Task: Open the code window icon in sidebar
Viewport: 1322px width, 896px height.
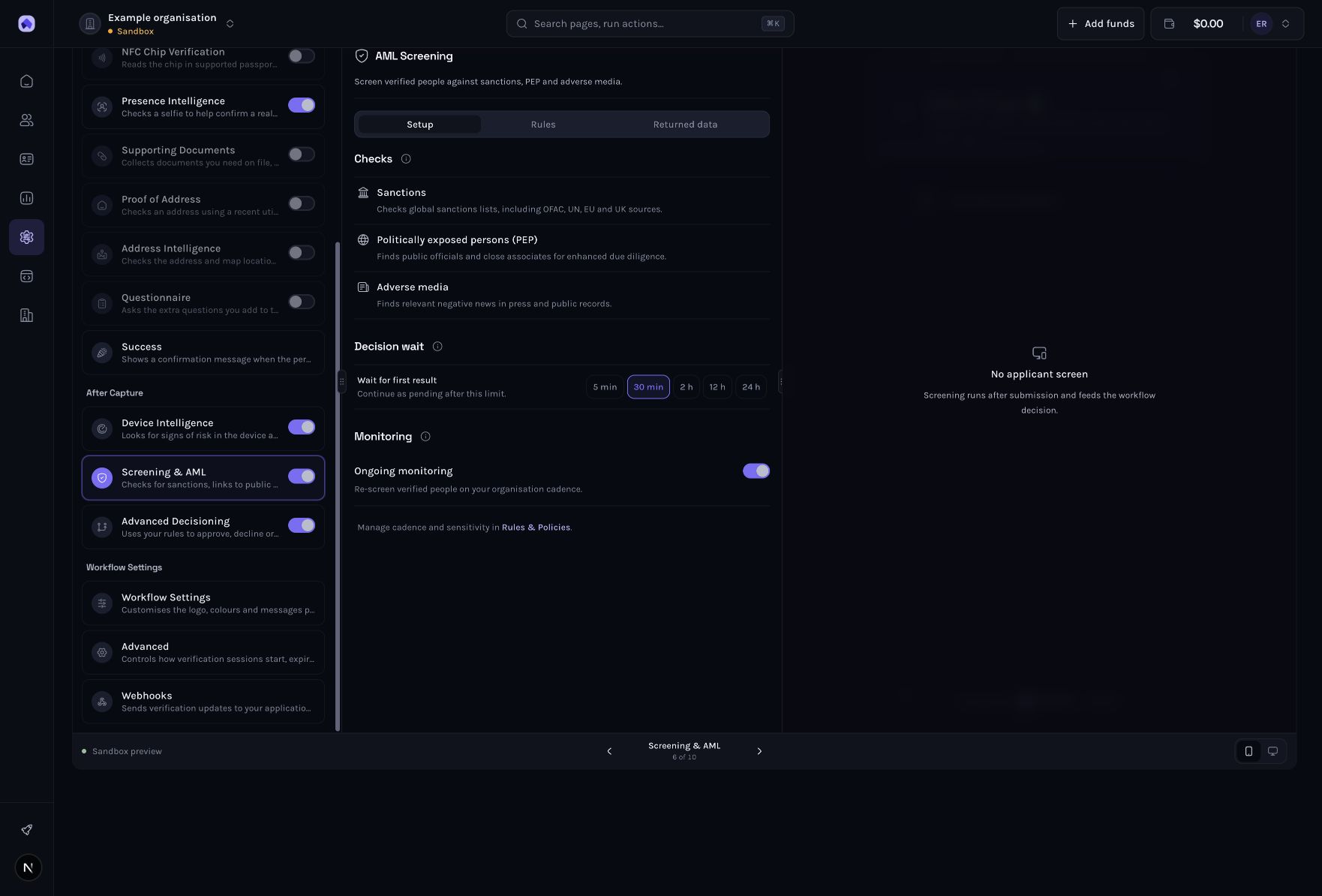Action: click(x=26, y=276)
